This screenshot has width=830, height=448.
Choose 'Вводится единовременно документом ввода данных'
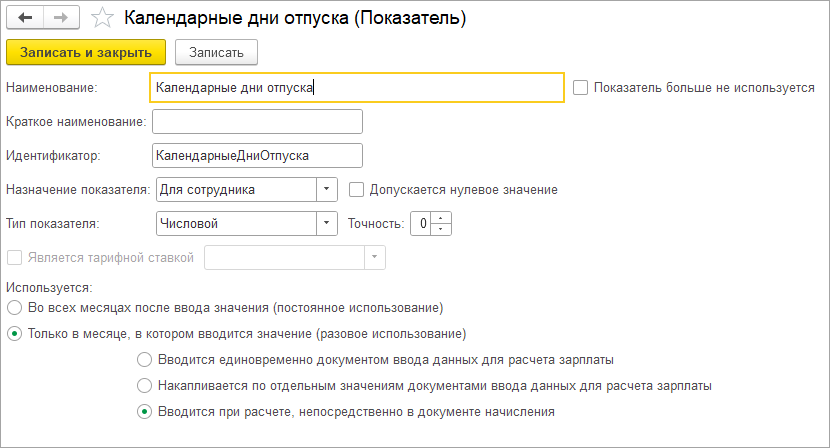(145, 360)
